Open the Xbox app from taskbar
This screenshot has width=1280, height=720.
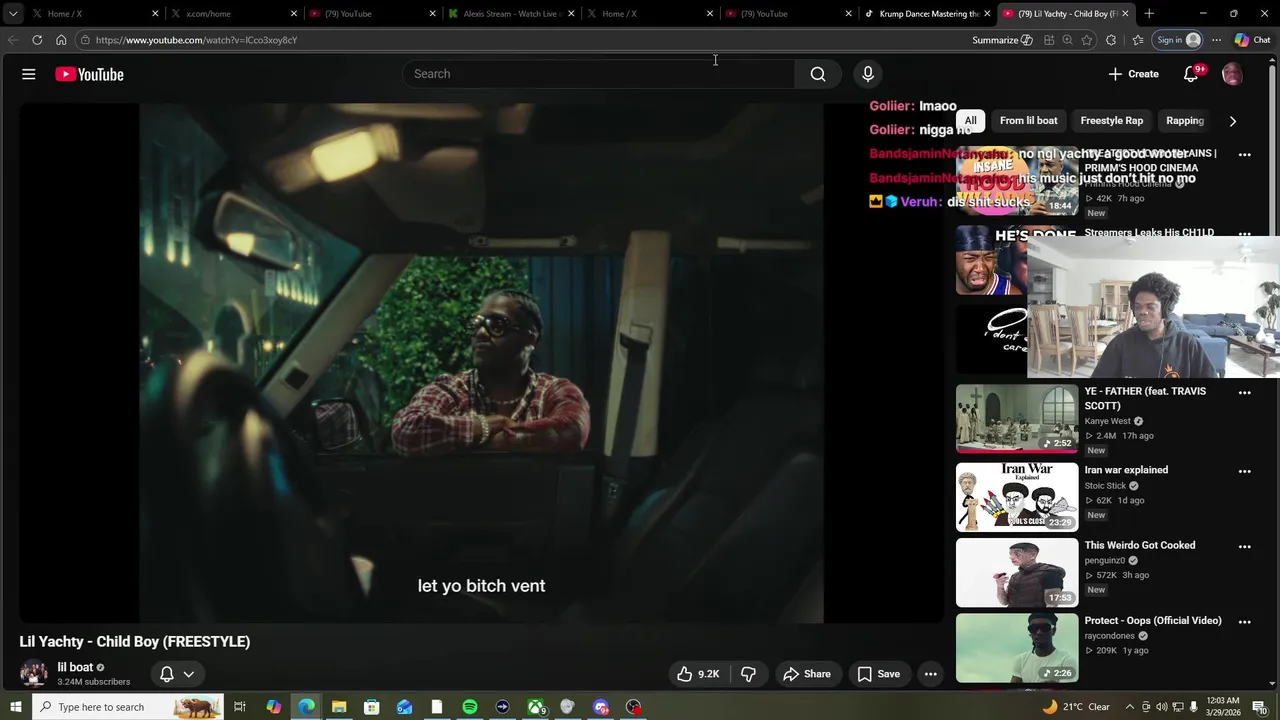tap(536, 707)
